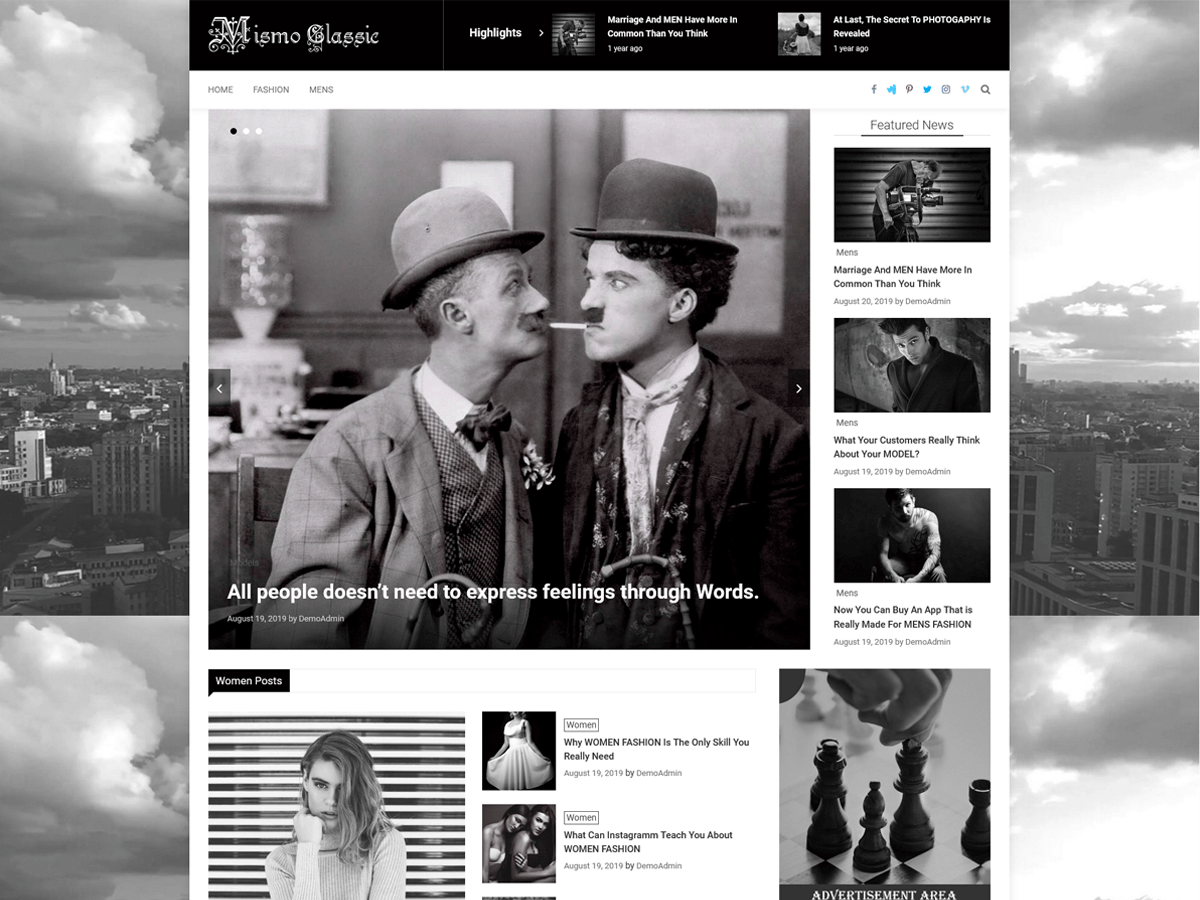Click the chess advertisement area banner
This screenshot has height=900, width=1200.
(885, 784)
